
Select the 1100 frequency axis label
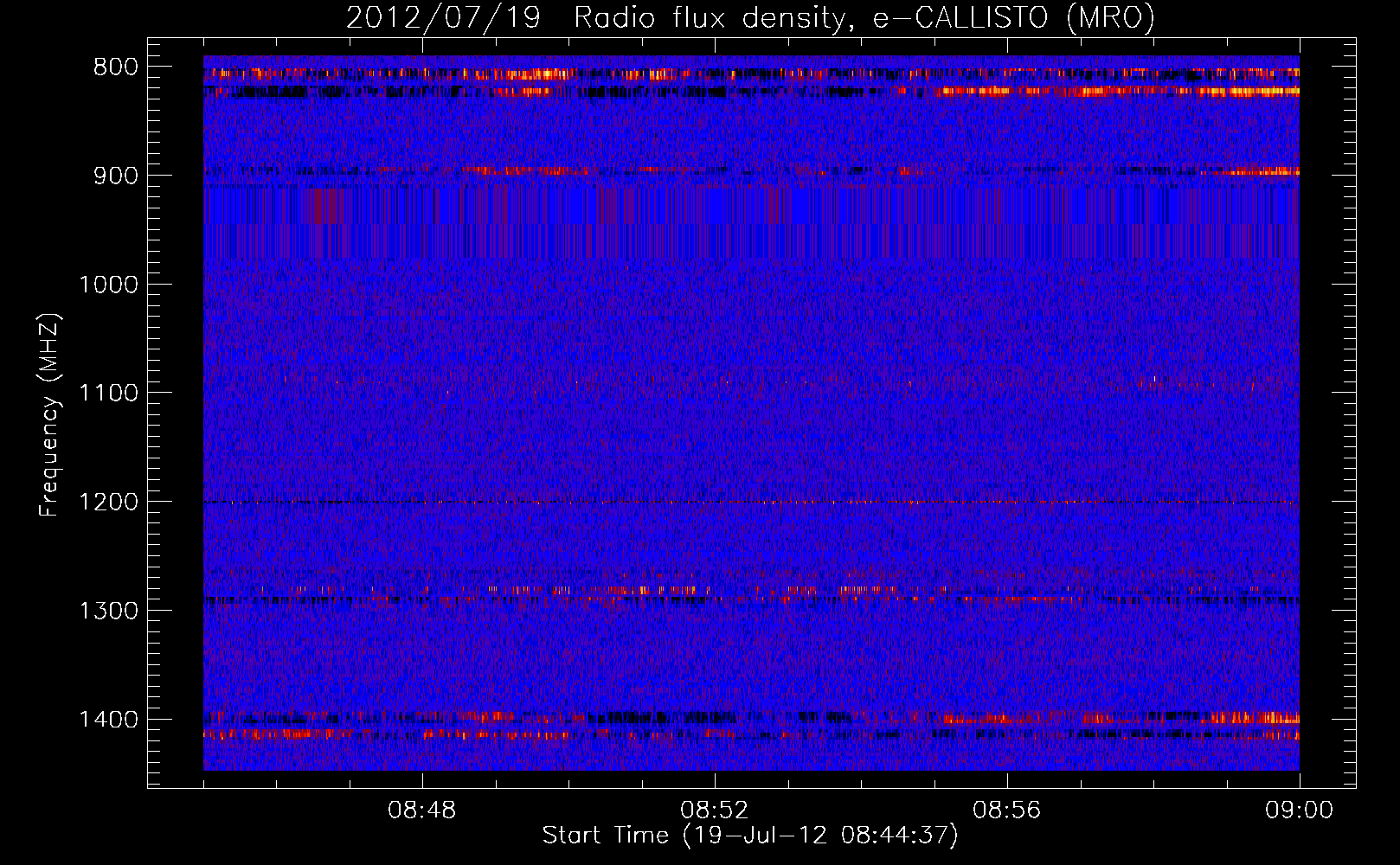pyautogui.click(x=108, y=394)
